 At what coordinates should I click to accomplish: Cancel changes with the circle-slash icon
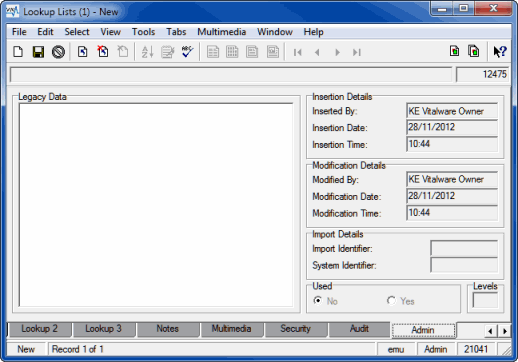coord(58,52)
